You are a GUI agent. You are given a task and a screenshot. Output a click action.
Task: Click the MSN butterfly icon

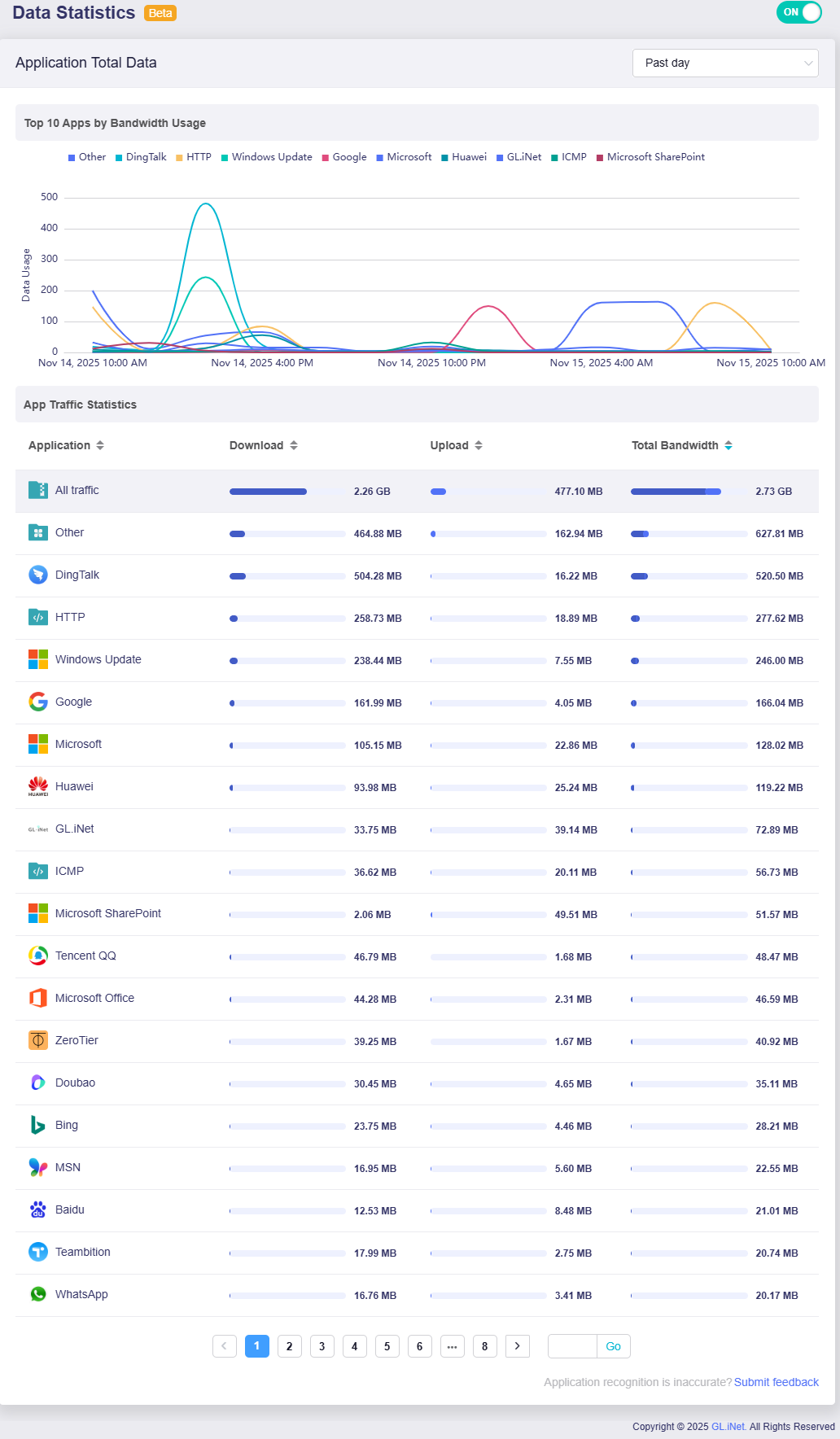[38, 1167]
